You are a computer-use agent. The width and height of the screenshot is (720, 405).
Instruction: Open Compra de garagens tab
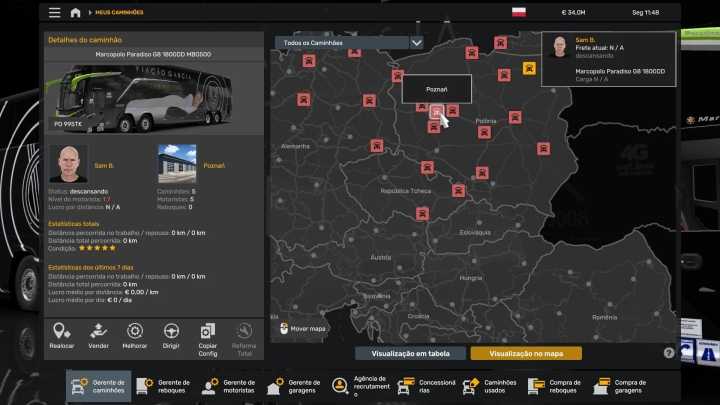pos(620,386)
